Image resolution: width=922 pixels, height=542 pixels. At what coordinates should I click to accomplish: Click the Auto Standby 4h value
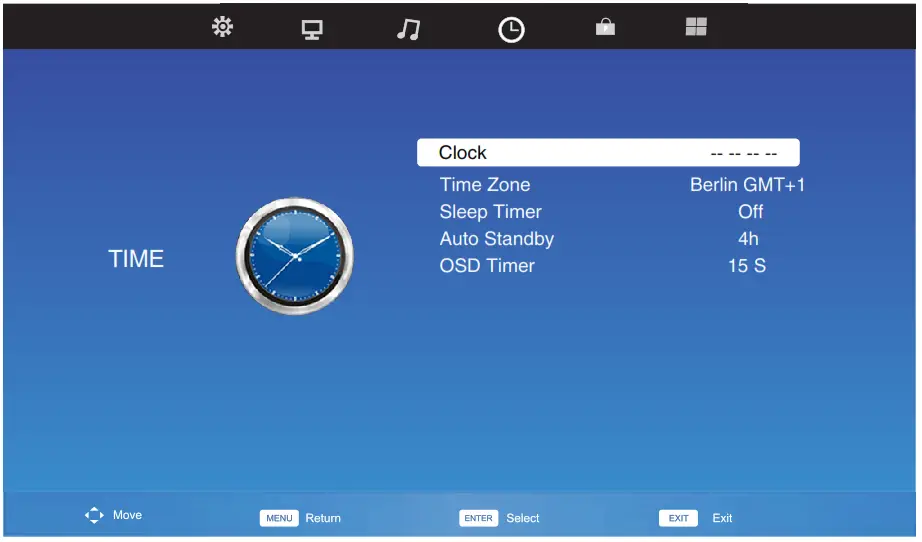(748, 239)
